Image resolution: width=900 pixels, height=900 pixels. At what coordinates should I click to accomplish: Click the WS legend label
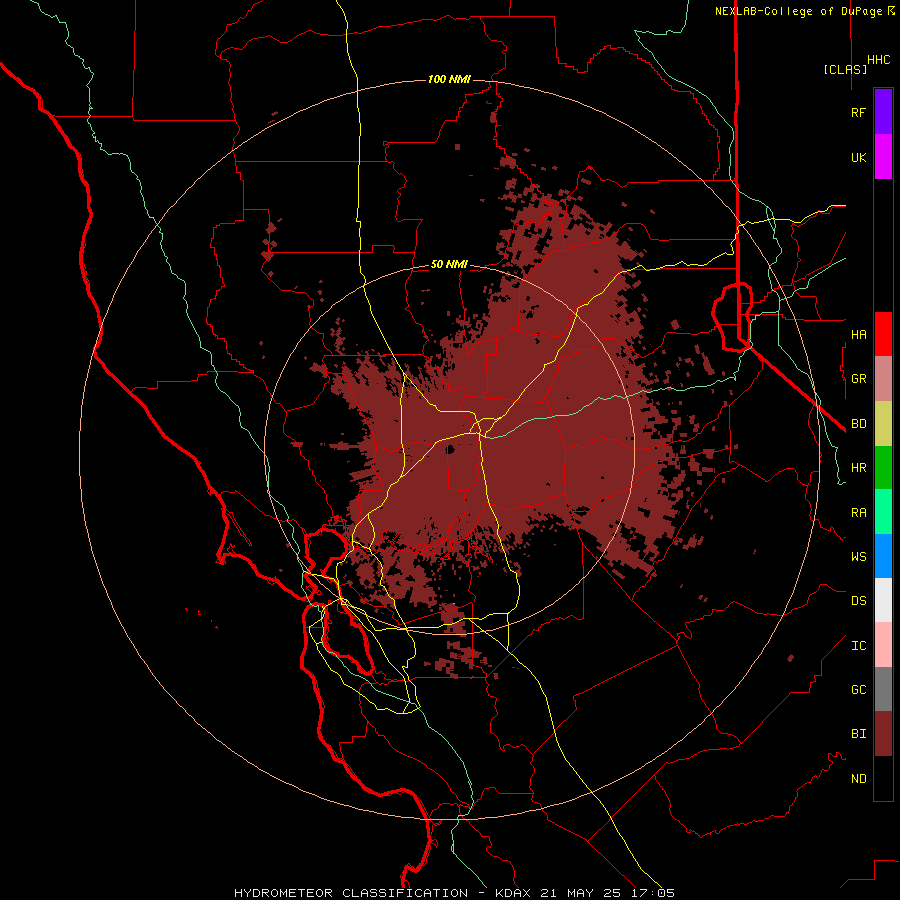[858, 556]
